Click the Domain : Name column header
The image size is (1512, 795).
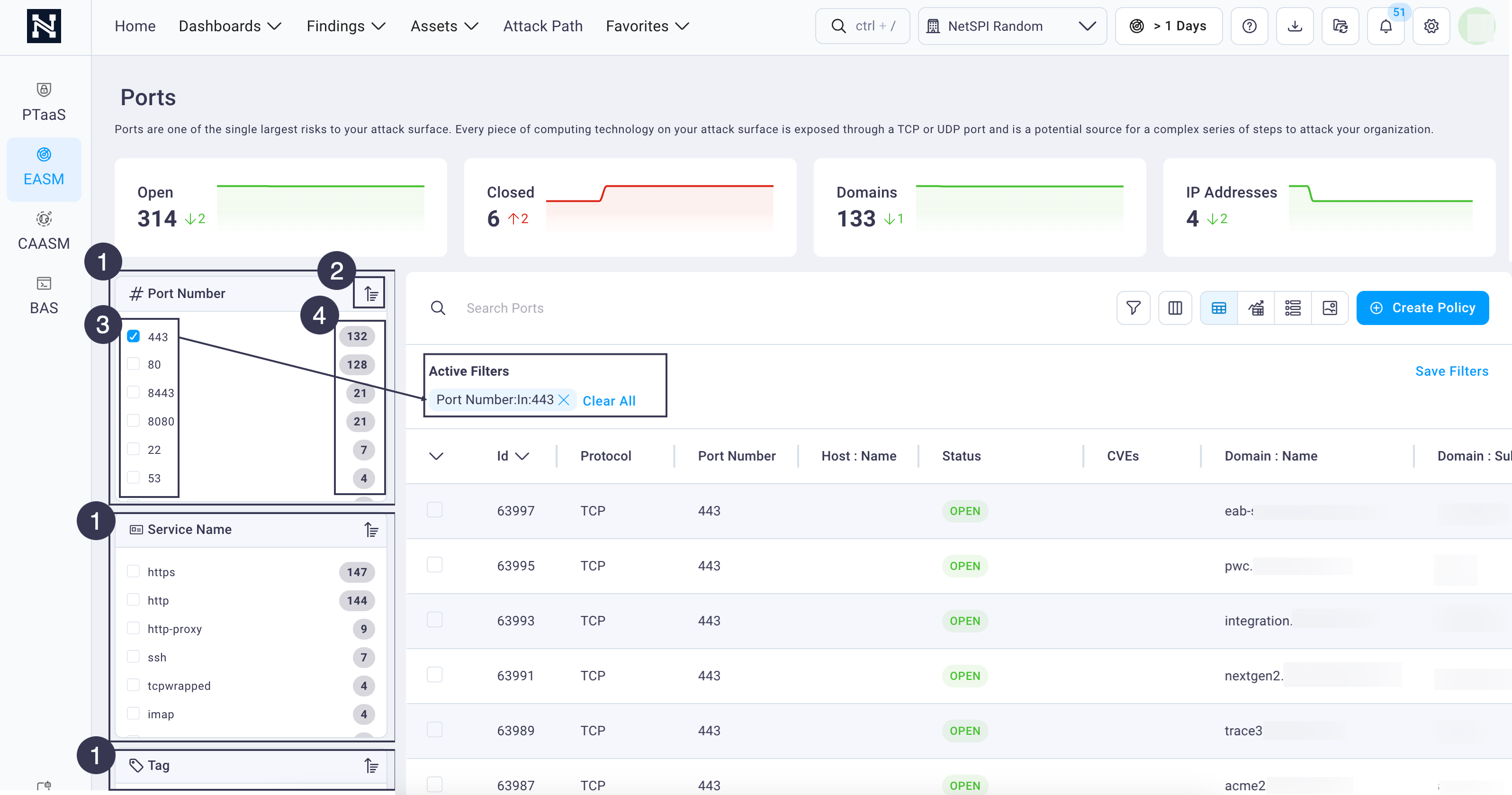pos(1271,456)
